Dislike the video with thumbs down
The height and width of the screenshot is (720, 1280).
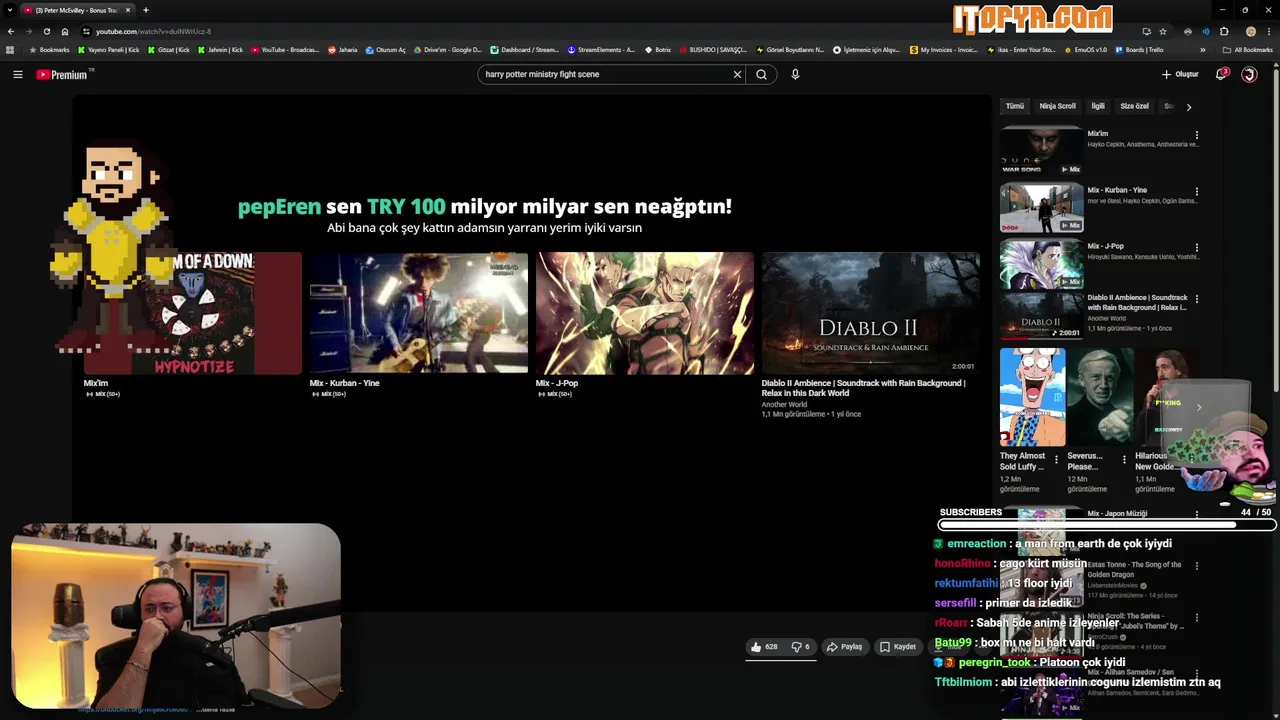tap(800, 647)
